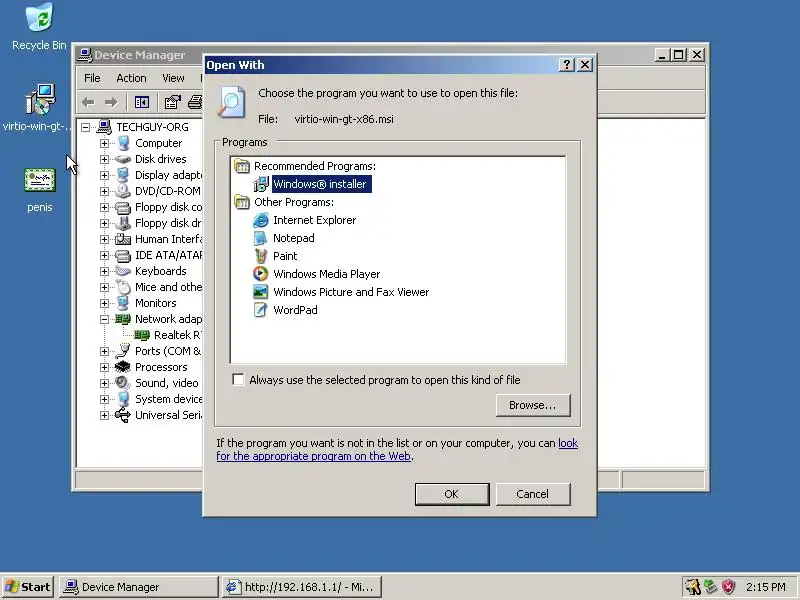Click the Processors category icon
Image resolution: width=800 pixels, height=600 pixels.
click(123, 367)
